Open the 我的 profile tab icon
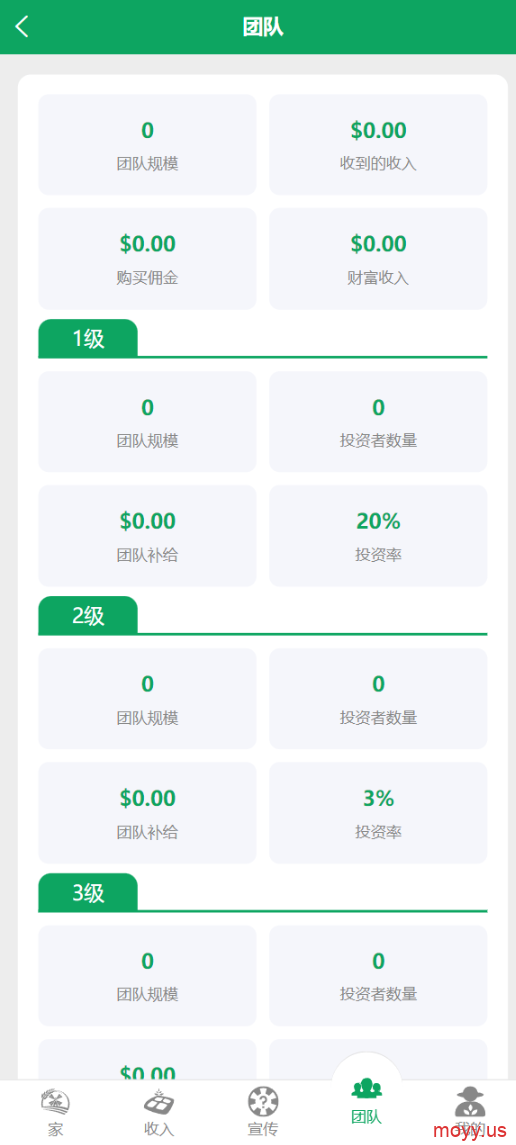This screenshot has width=516, height=1145. 470,1100
